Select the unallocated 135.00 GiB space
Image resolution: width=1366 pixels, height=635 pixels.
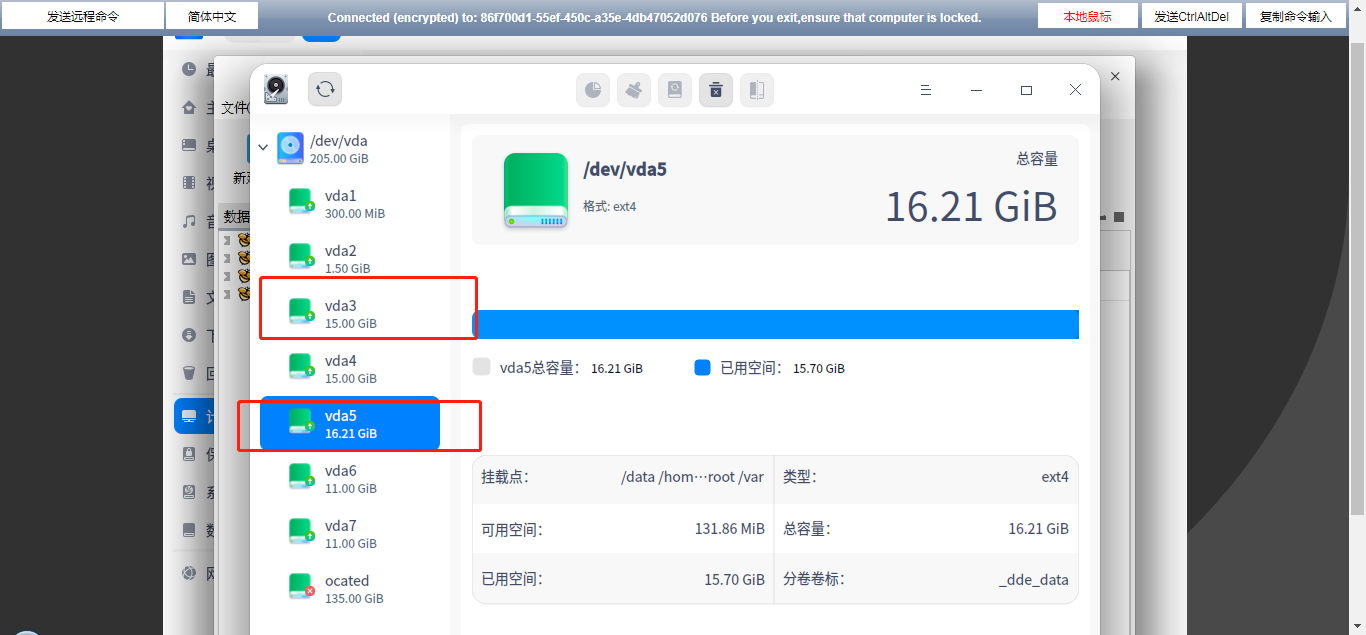point(350,588)
